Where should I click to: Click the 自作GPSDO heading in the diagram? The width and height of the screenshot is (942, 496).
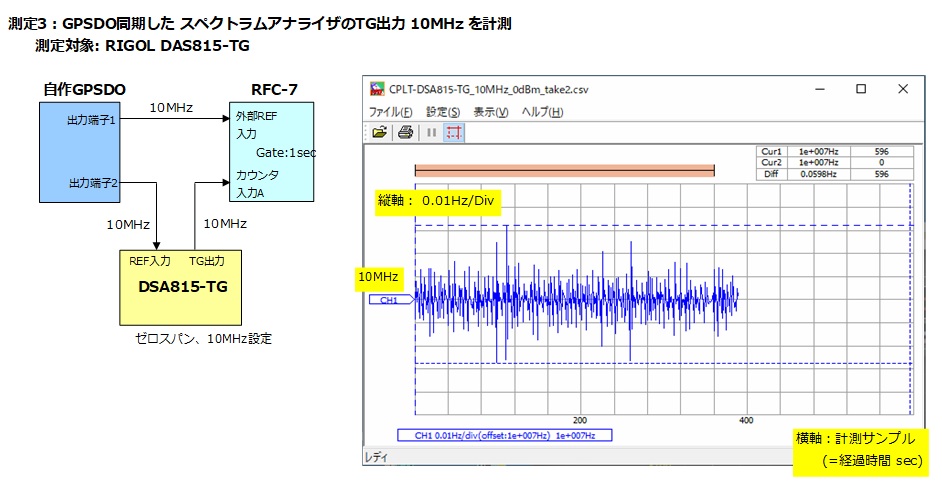pos(85,90)
